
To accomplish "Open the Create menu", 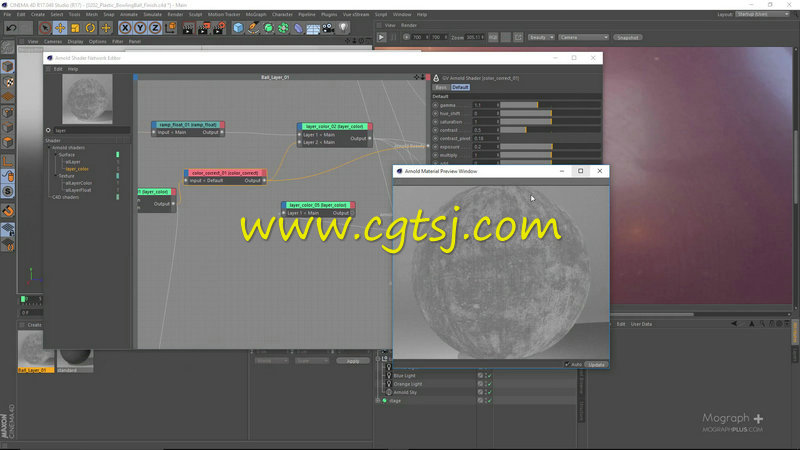I will pyautogui.click(x=38, y=14).
